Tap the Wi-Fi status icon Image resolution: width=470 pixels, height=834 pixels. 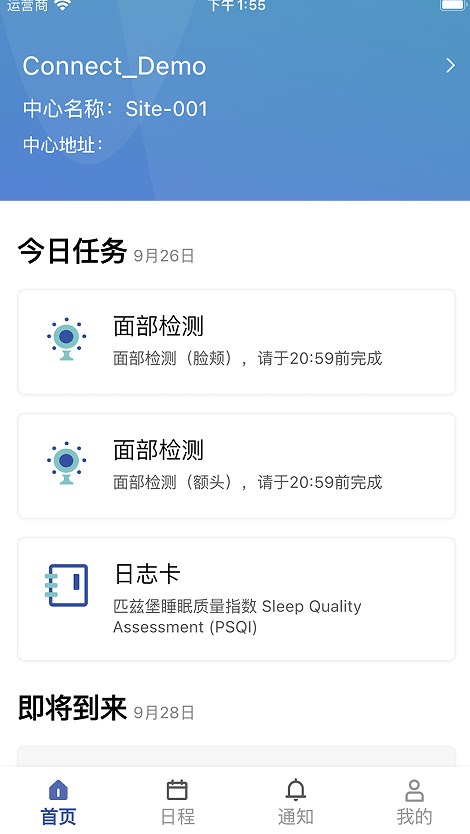coord(63,5)
